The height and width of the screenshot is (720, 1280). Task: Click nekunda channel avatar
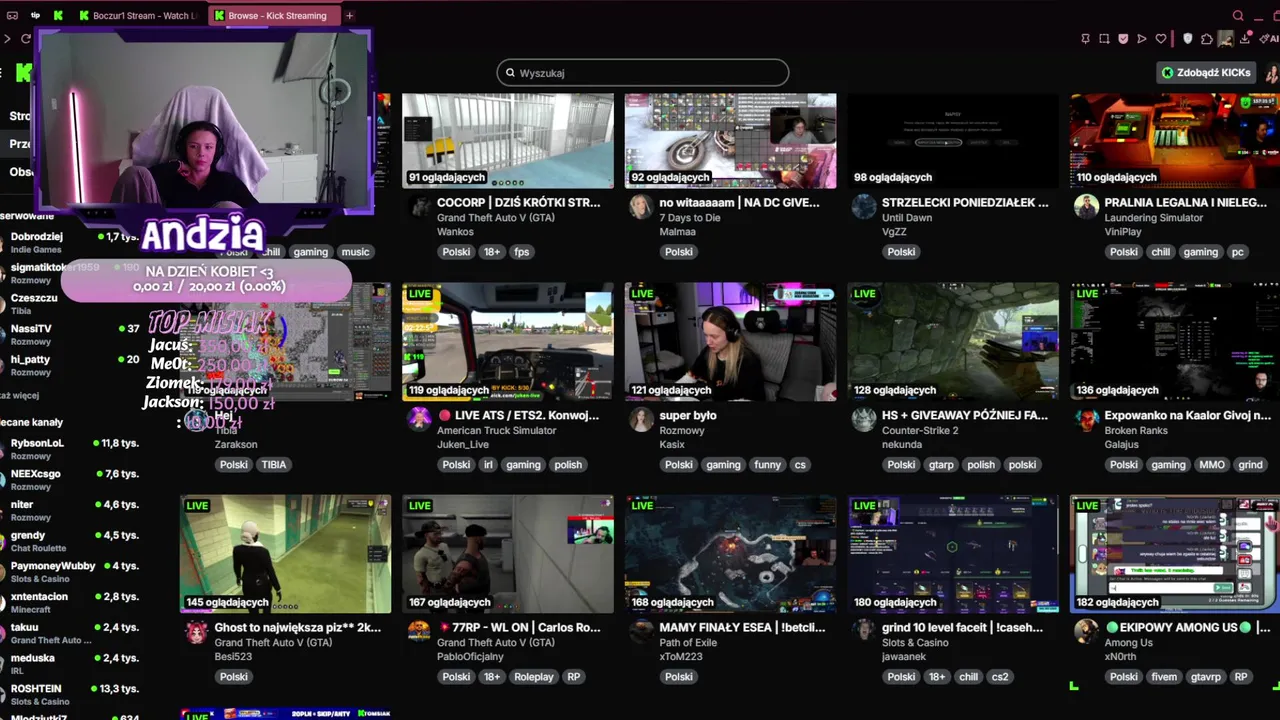[864, 419]
